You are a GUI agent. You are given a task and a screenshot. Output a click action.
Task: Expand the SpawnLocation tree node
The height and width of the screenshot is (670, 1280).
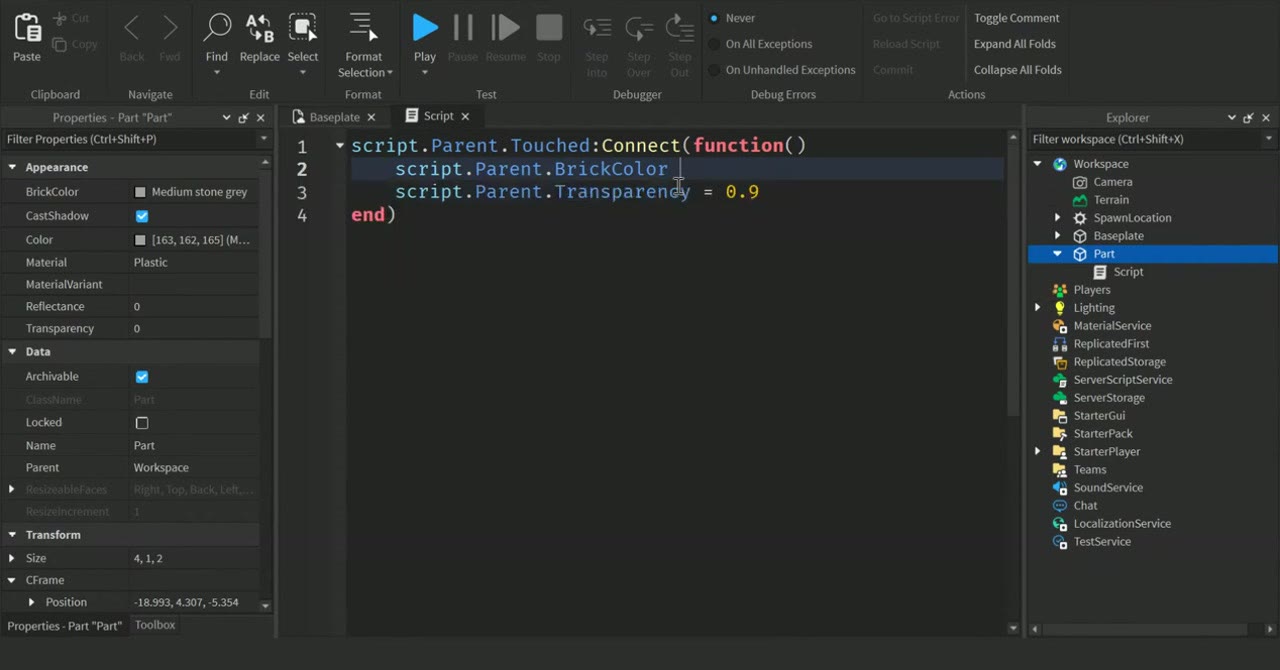1057,218
